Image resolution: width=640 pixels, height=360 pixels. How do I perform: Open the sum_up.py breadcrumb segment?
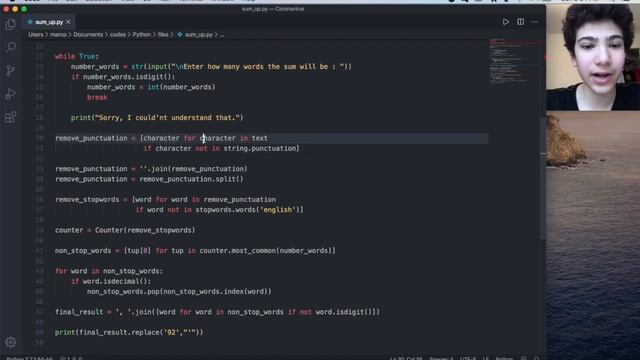click(x=199, y=35)
